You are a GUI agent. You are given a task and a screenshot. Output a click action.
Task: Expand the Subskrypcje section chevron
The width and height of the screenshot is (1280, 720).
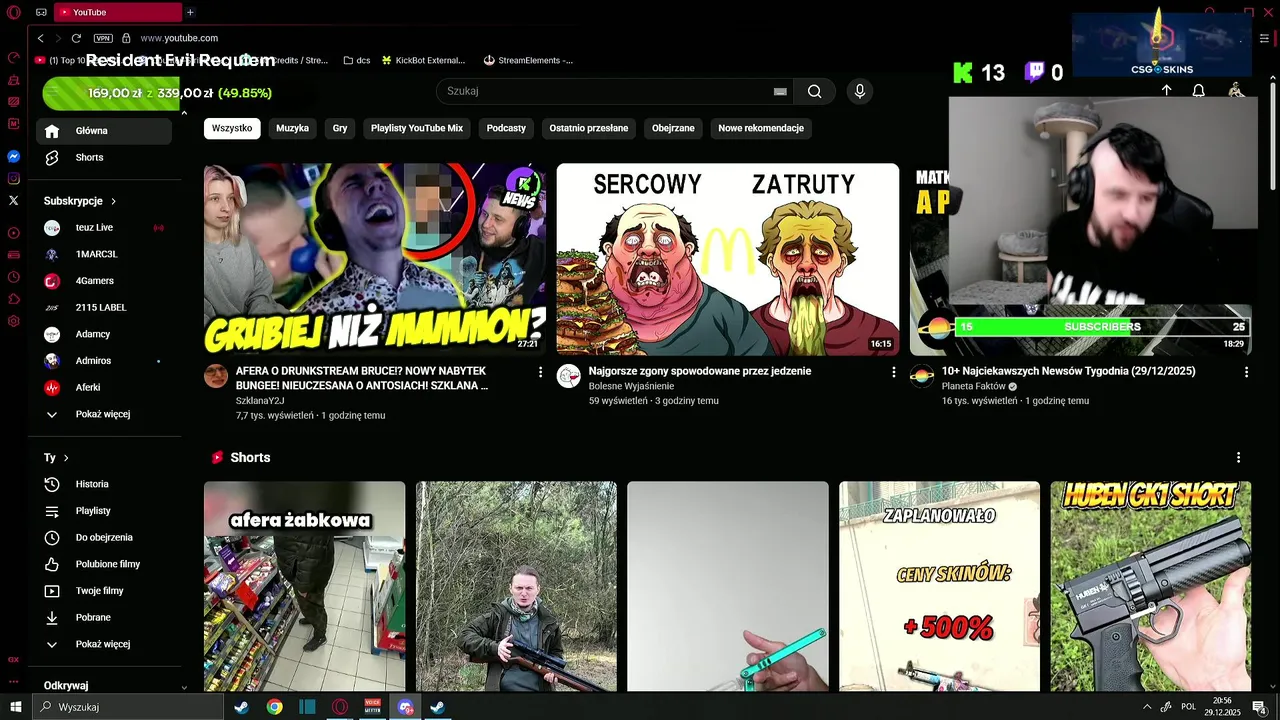pyautogui.click(x=113, y=201)
